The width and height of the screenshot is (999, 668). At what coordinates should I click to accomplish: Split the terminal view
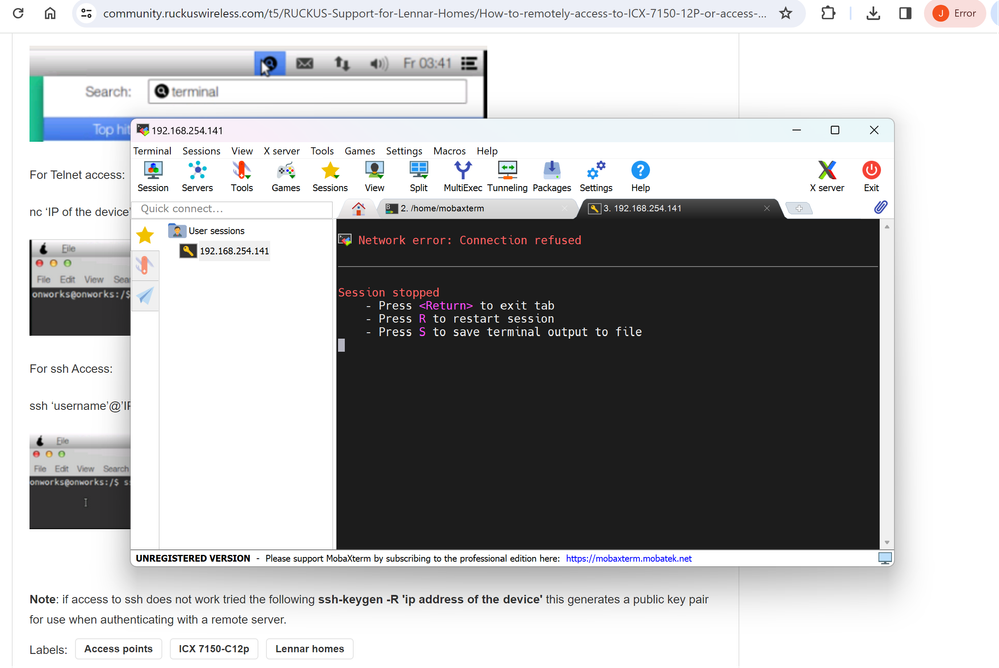tap(418, 176)
